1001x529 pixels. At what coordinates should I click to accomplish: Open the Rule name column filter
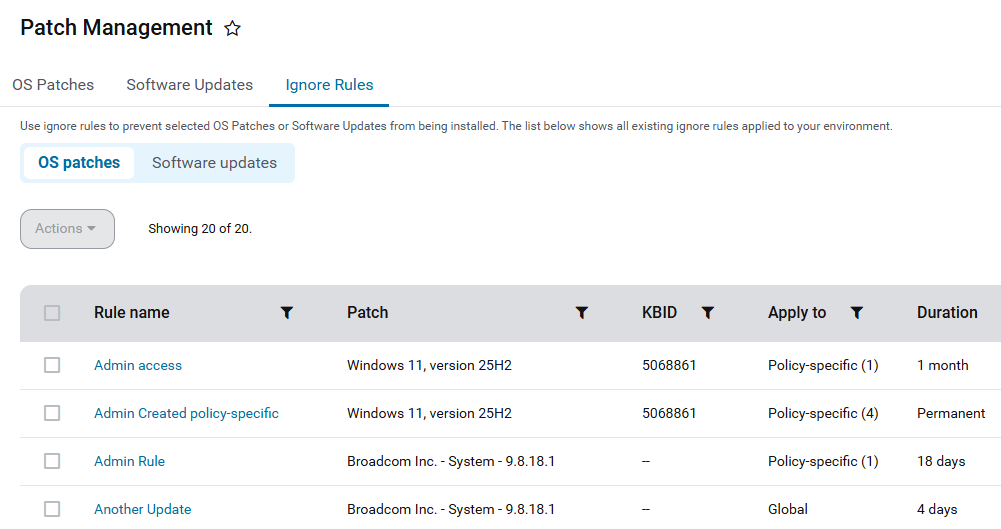pyautogui.click(x=287, y=313)
